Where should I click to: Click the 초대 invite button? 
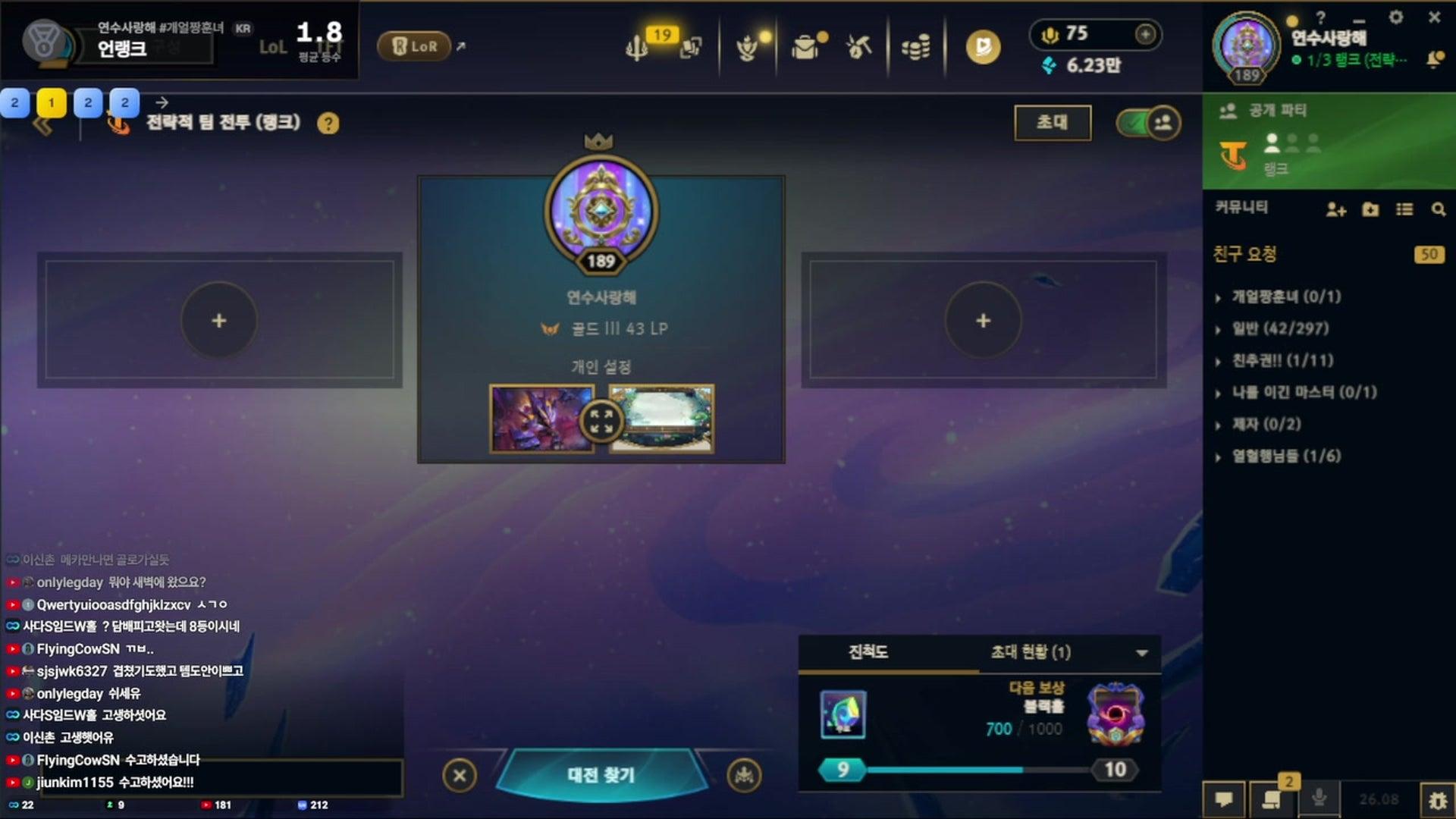pyautogui.click(x=1053, y=122)
